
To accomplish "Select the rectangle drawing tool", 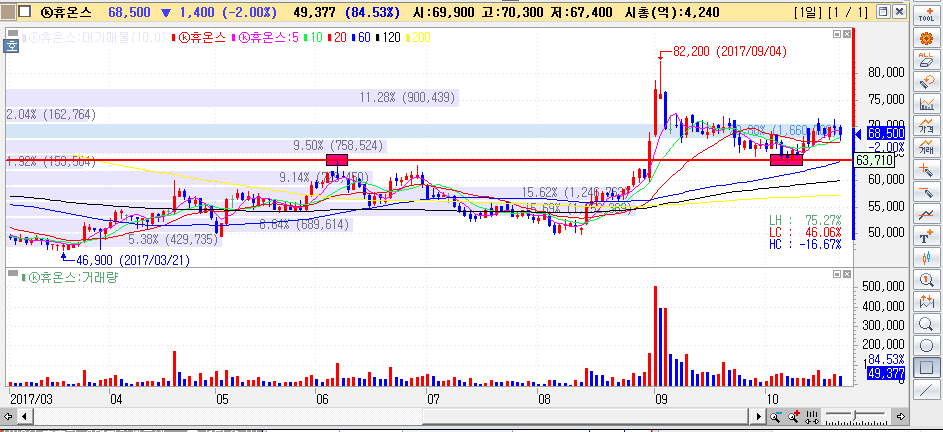I will click(926, 367).
